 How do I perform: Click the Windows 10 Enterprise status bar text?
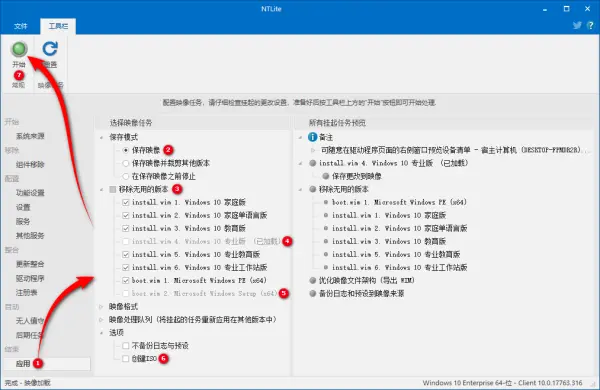[502, 383]
